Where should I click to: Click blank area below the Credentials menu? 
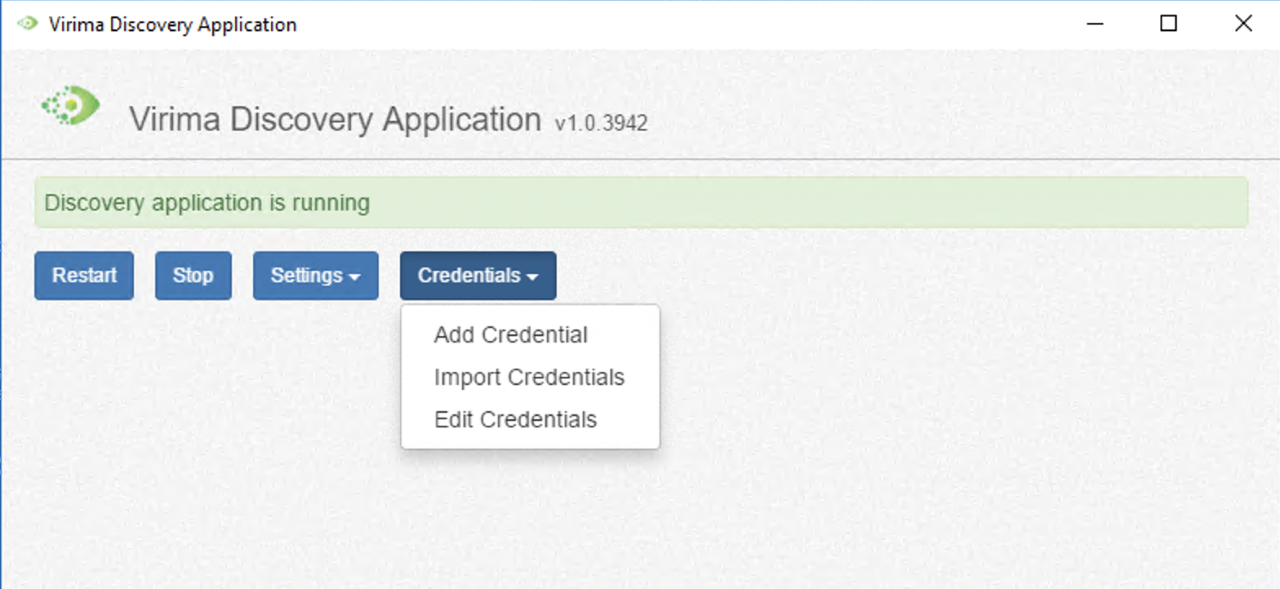point(530,520)
